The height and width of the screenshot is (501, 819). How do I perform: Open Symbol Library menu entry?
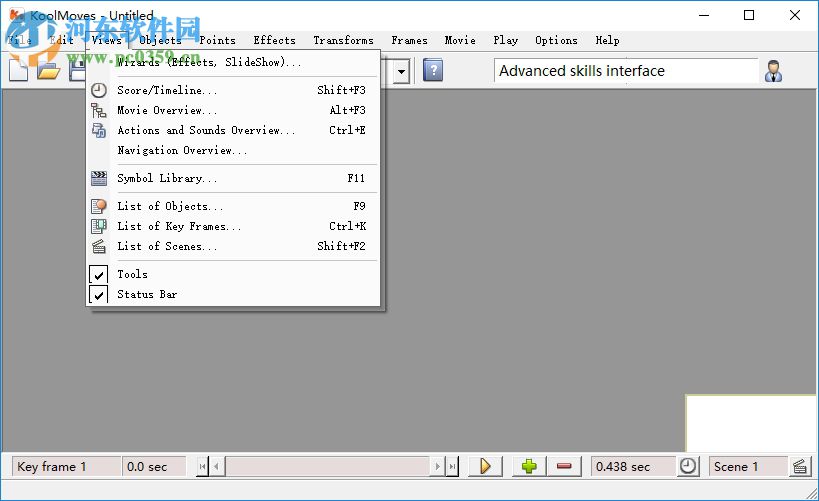point(233,178)
